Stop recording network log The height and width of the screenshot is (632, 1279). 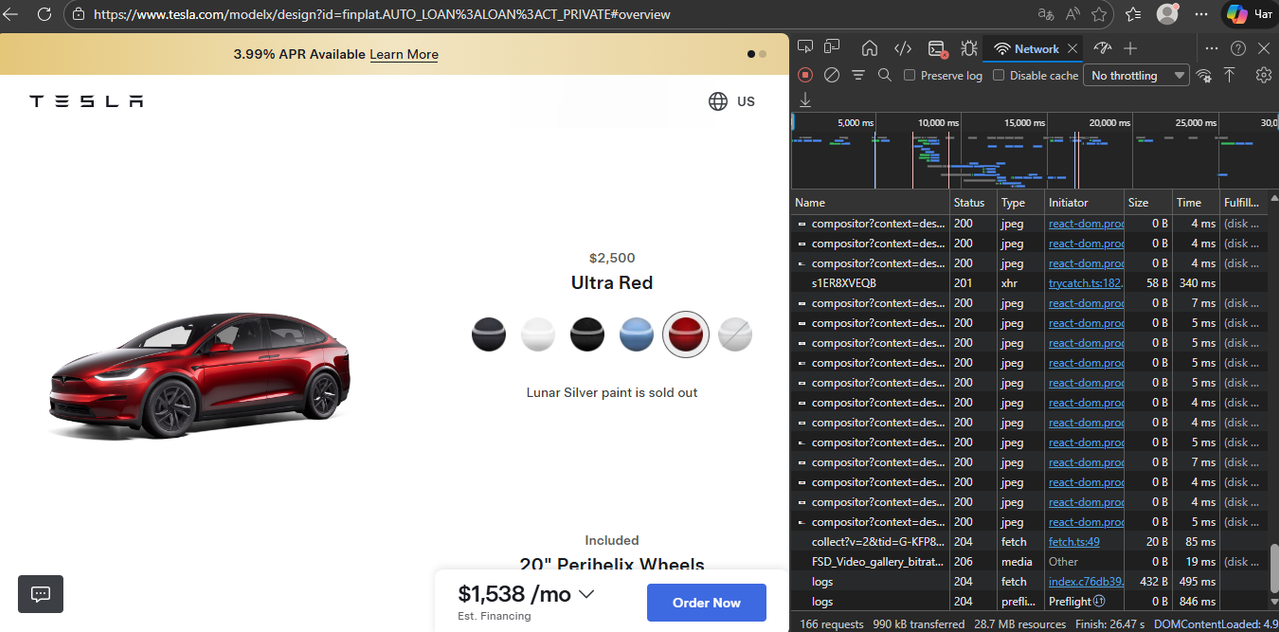tap(805, 75)
